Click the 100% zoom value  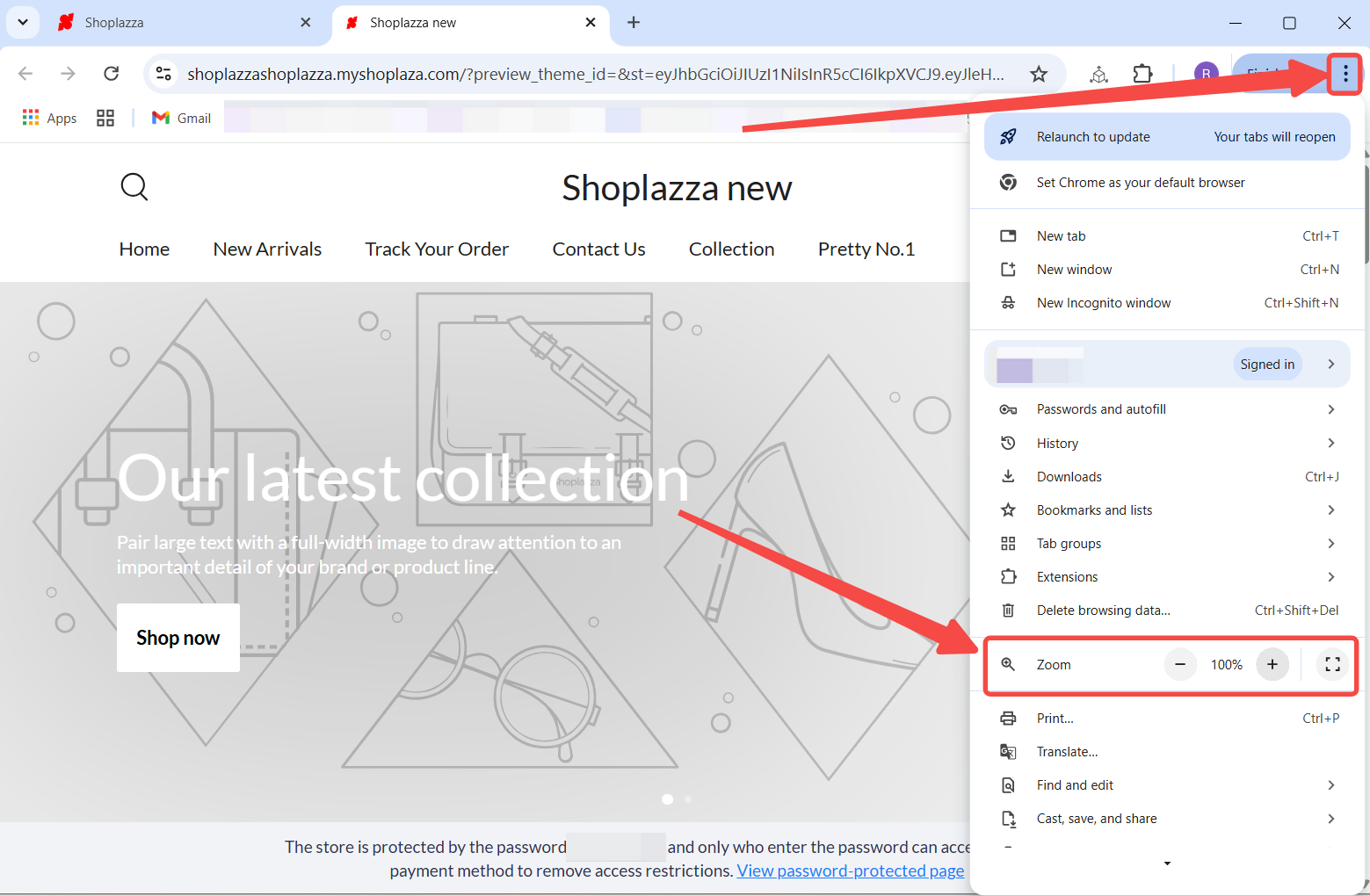[1227, 665]
